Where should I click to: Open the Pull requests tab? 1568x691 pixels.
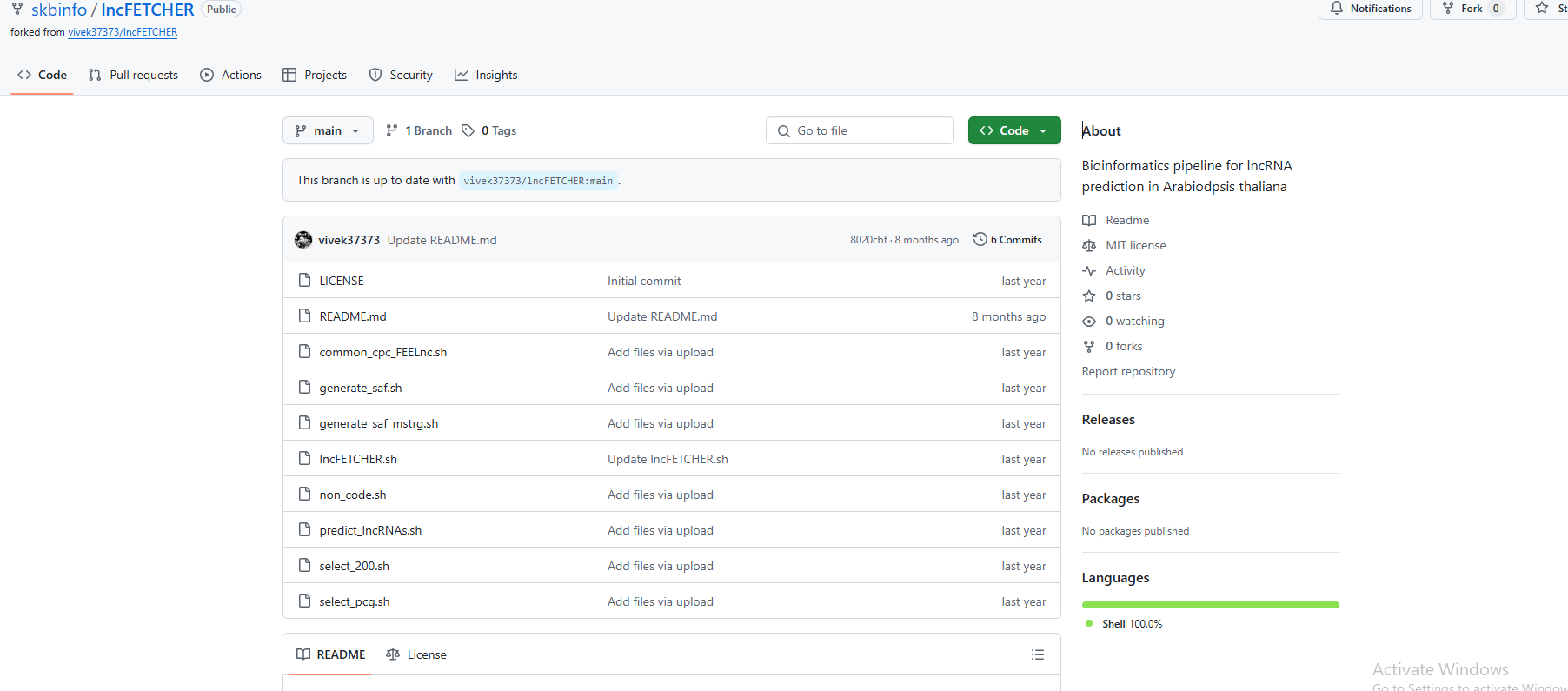click(x=133, y=75)
